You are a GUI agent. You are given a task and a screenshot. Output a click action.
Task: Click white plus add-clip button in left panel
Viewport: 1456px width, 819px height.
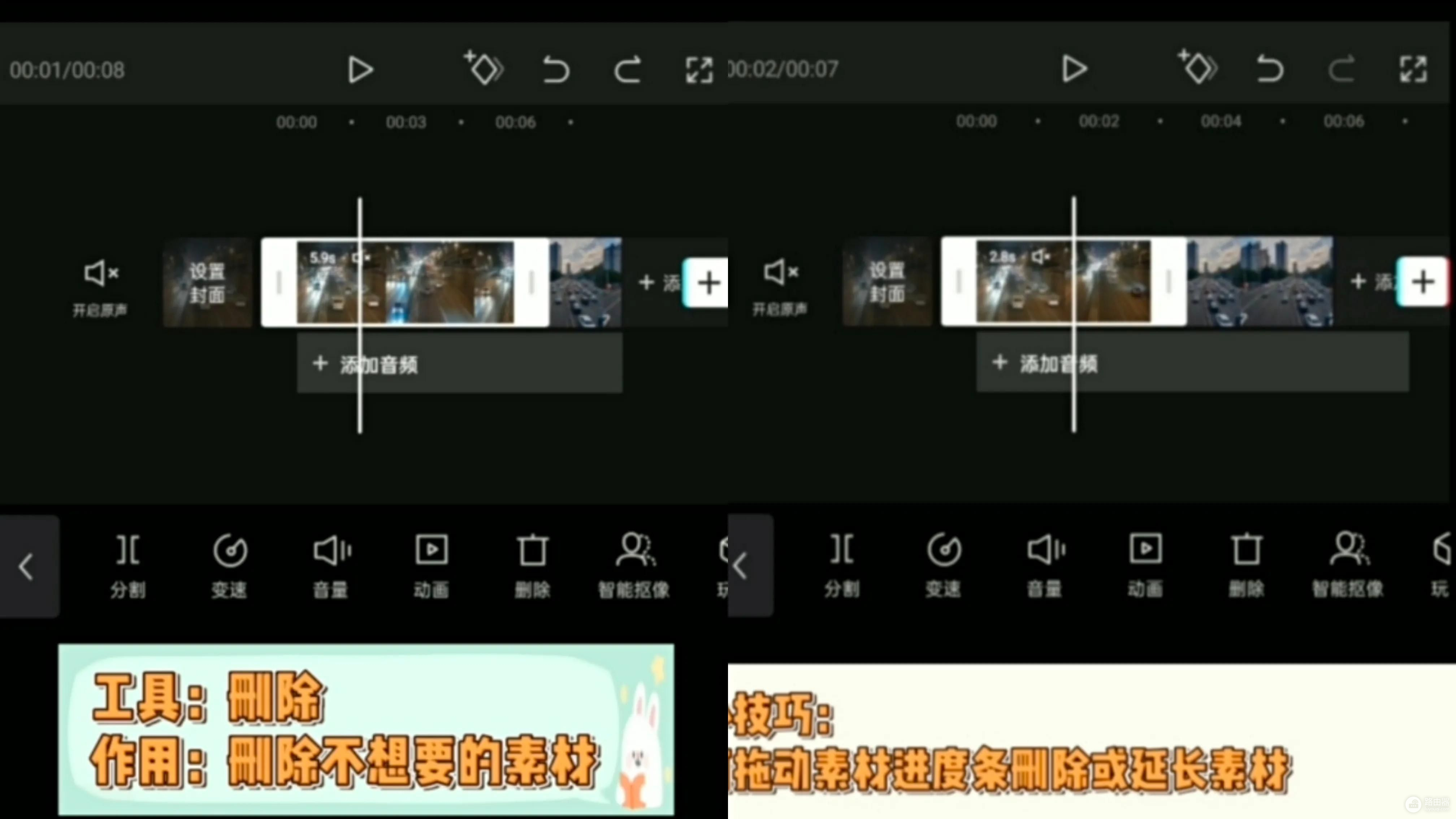[708, 283]
